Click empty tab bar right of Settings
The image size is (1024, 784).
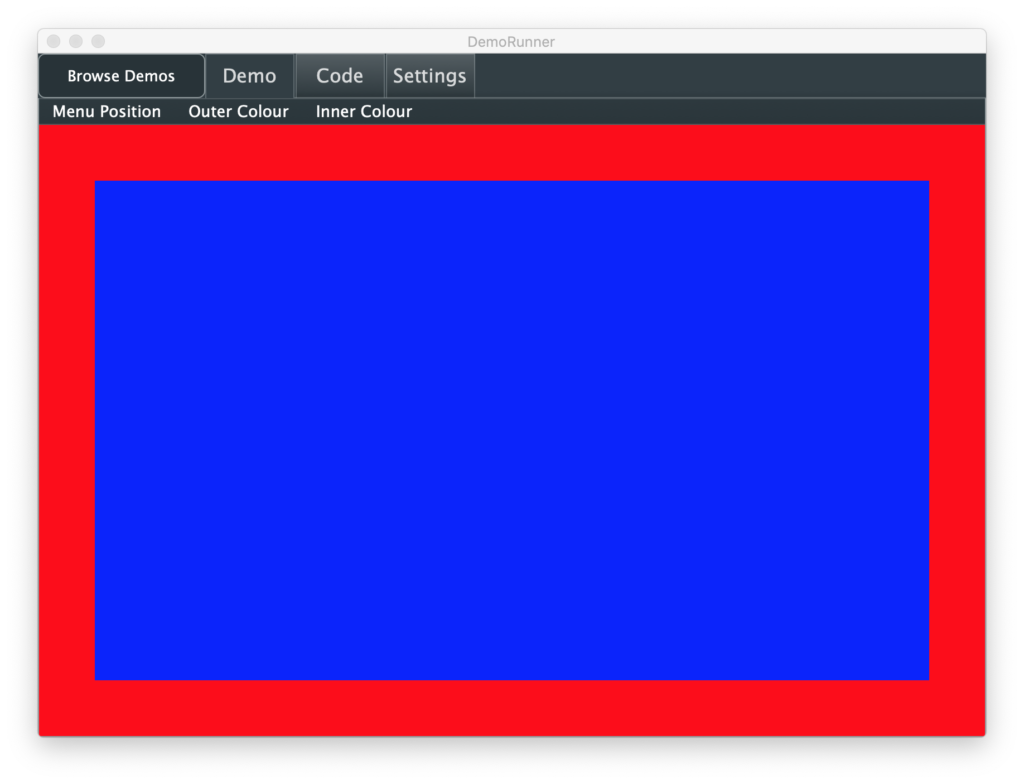click(x=730, y=76)
